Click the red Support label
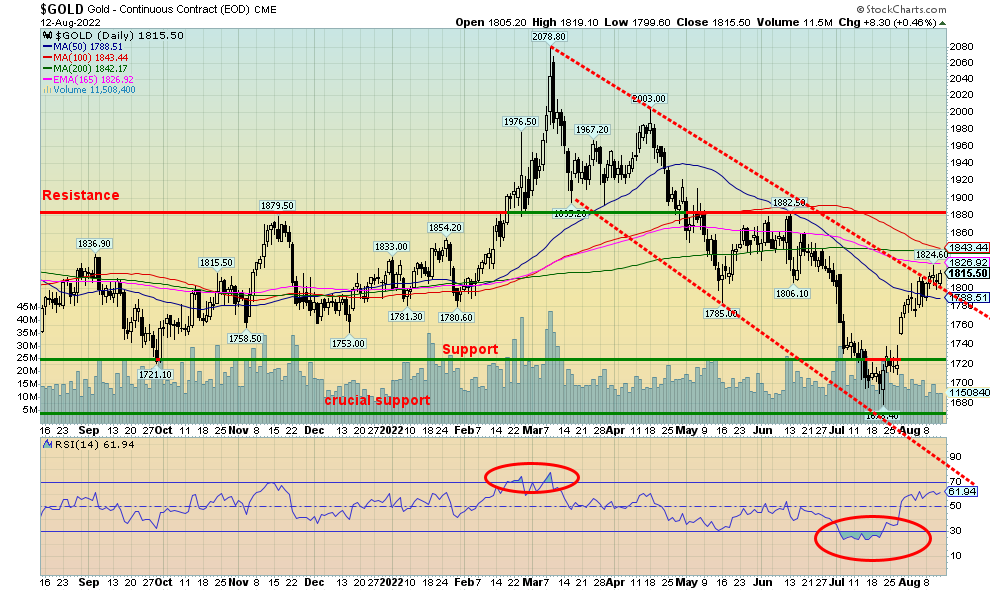The height and width of the screenshot is (591, 990). 470,349
